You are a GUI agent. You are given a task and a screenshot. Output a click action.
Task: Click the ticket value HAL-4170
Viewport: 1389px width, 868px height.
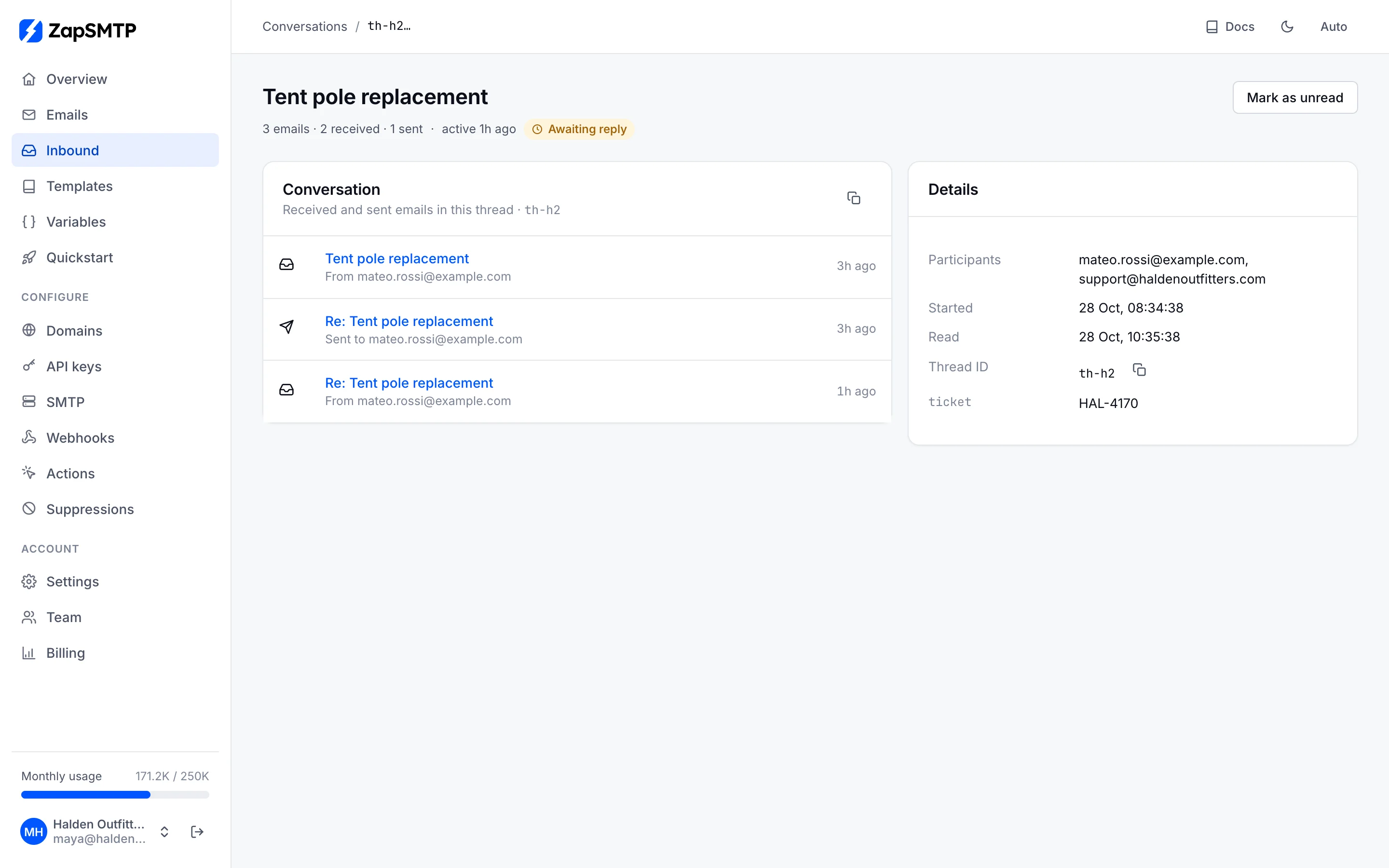tap(1108, 403)
